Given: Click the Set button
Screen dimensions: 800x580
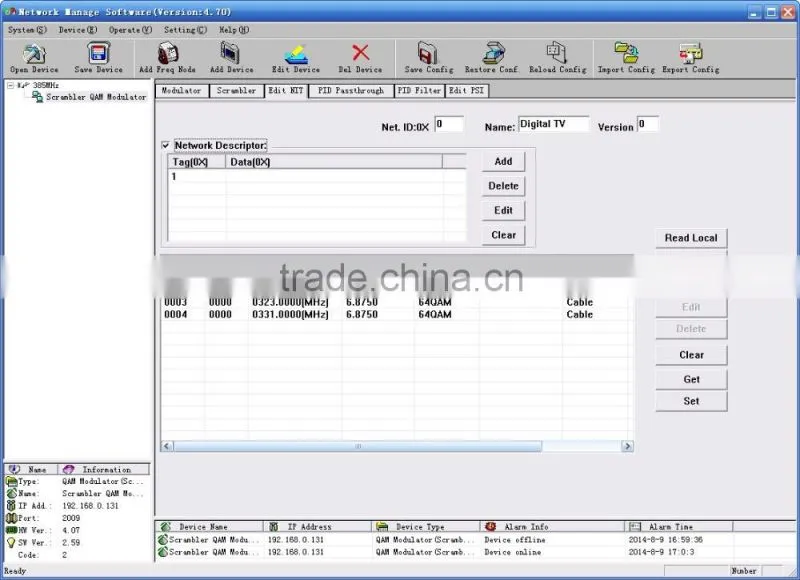Looking at the screenshot, I should [x=691, y=401].
